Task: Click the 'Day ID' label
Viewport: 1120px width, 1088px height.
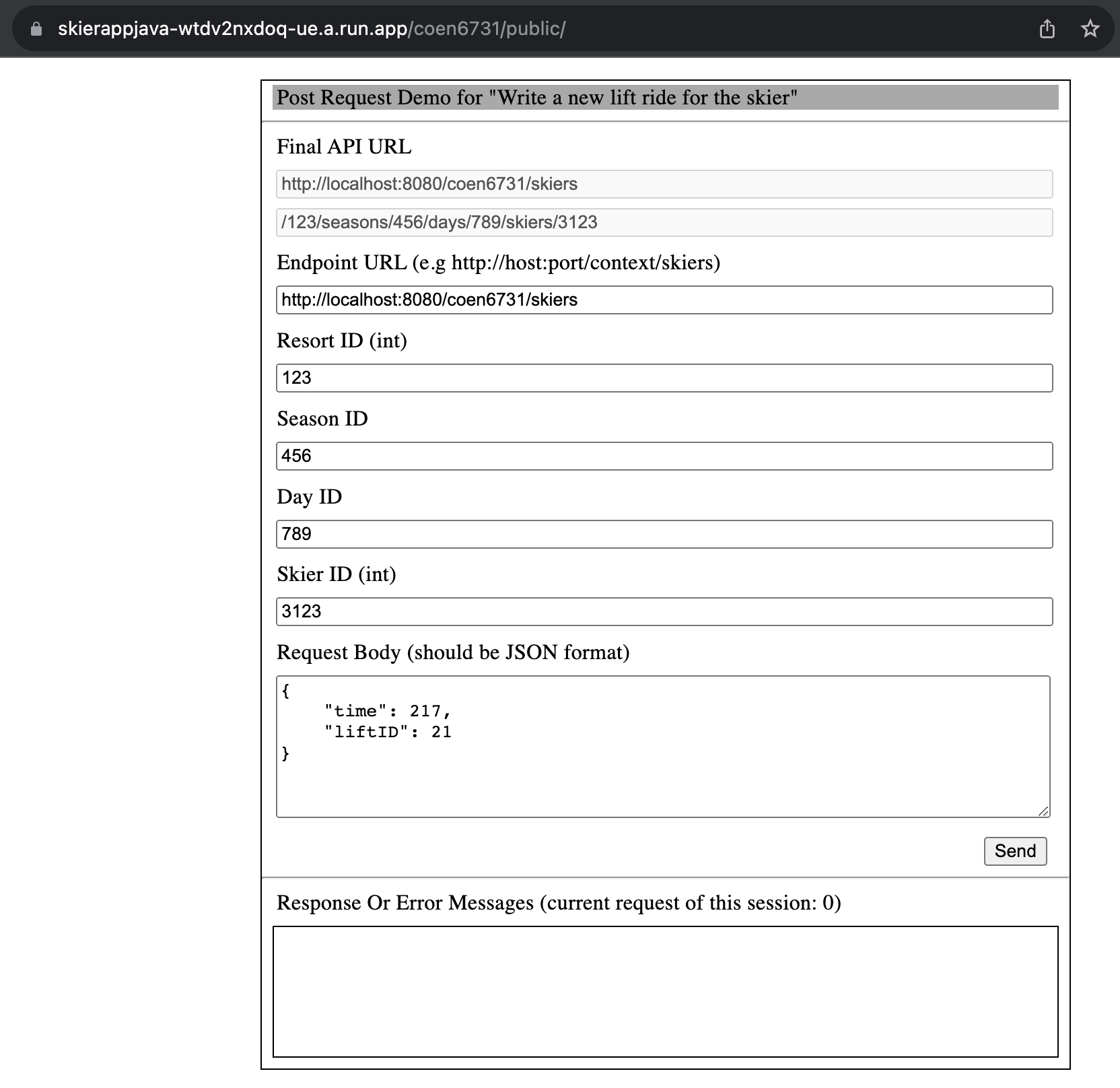Action: click(310, 497)
